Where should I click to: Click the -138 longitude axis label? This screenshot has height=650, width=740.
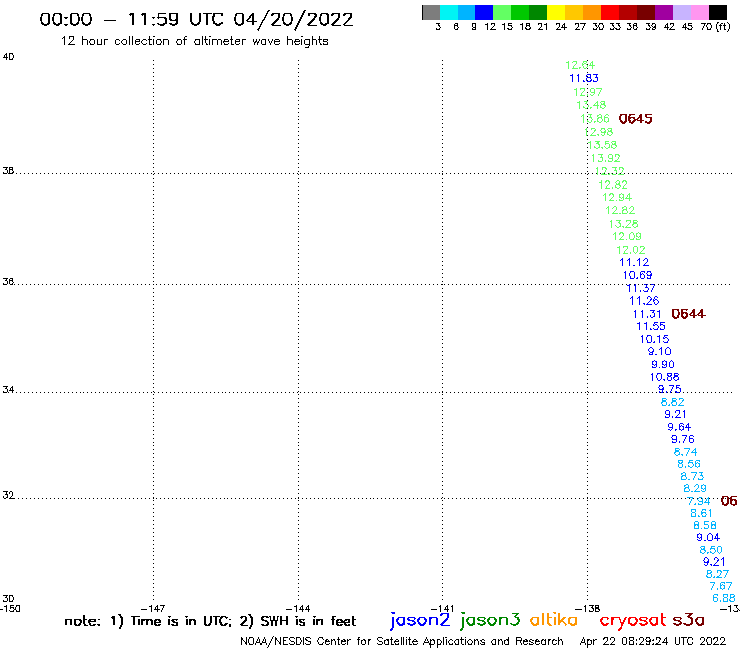[588, 609]
